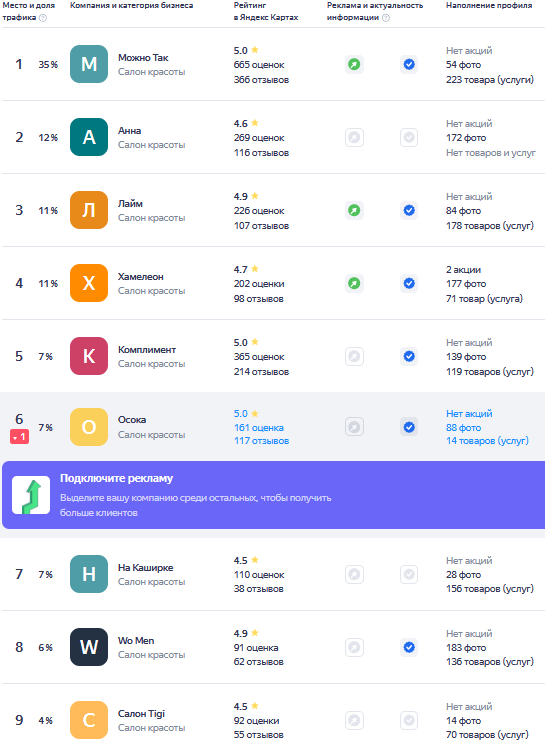Screen dimensions: 545x755
Task: Click the grey verification badge for Анна
Action: point(409,138)
